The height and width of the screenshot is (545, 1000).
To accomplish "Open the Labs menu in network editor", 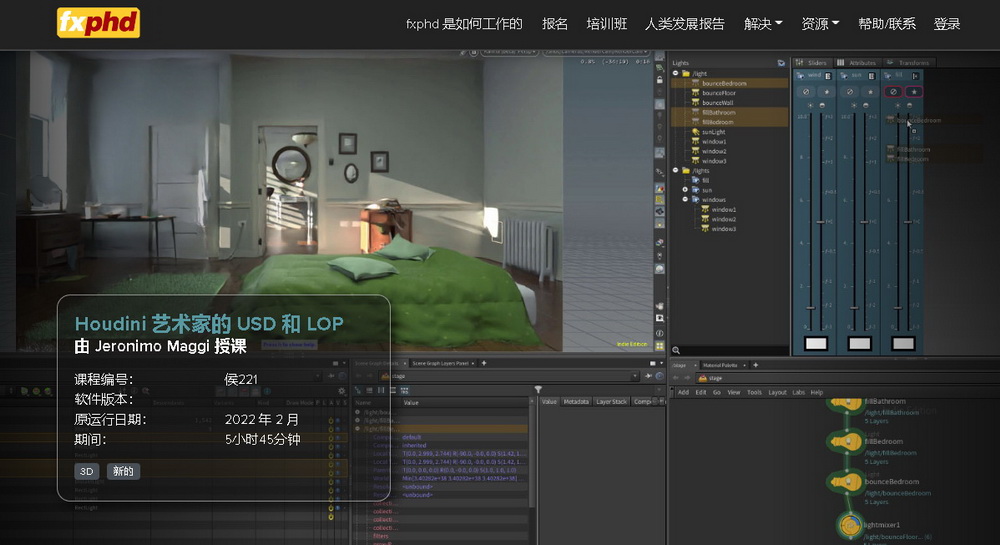I will pos(798,393).
